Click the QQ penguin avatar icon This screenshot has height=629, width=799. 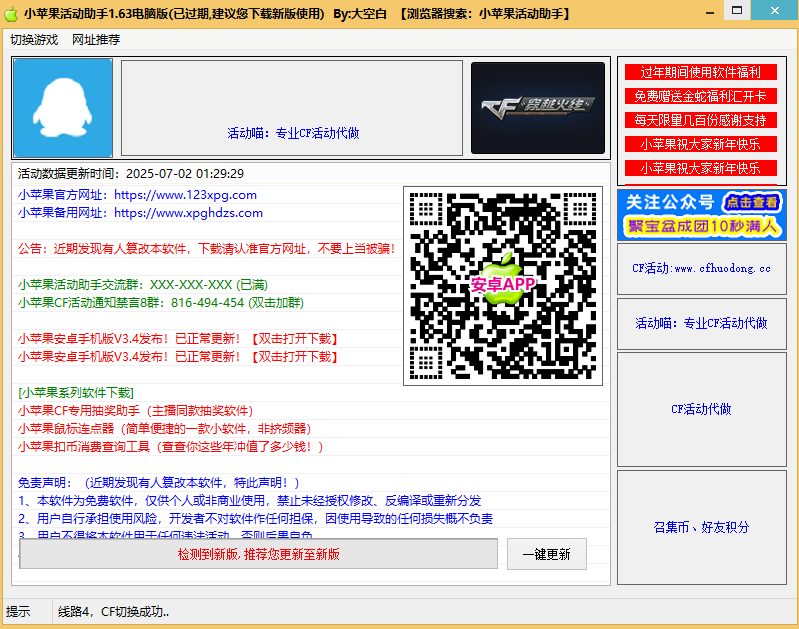point(63,108)
